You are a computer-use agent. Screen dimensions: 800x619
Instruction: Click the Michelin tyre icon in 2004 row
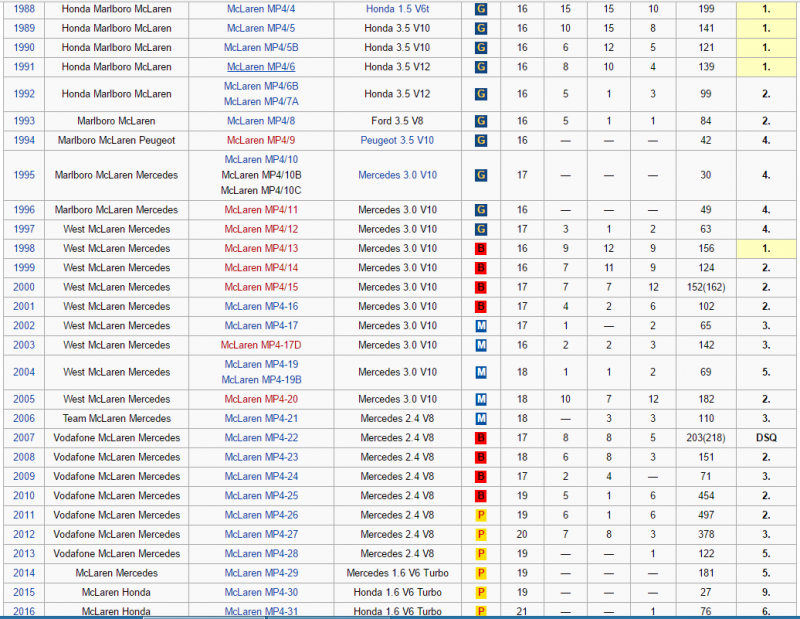click(x=481, y=372)
